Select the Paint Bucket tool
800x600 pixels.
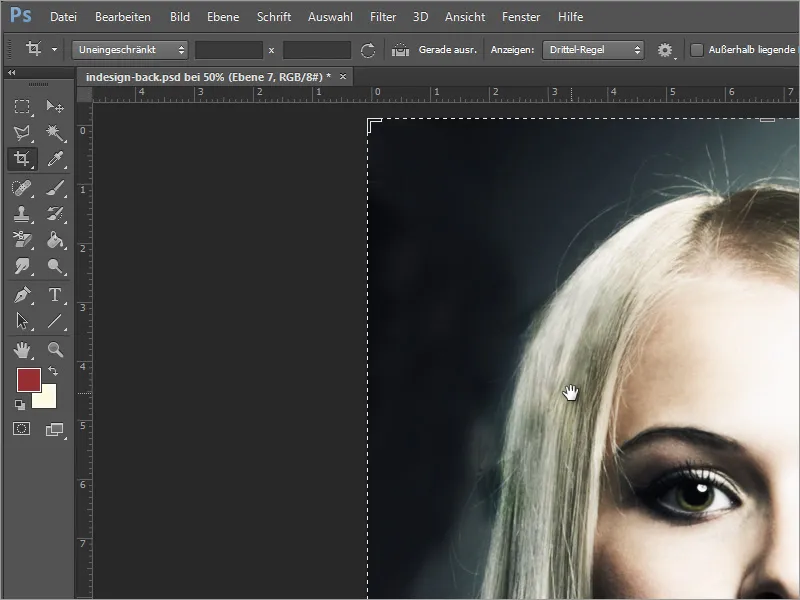55,240
